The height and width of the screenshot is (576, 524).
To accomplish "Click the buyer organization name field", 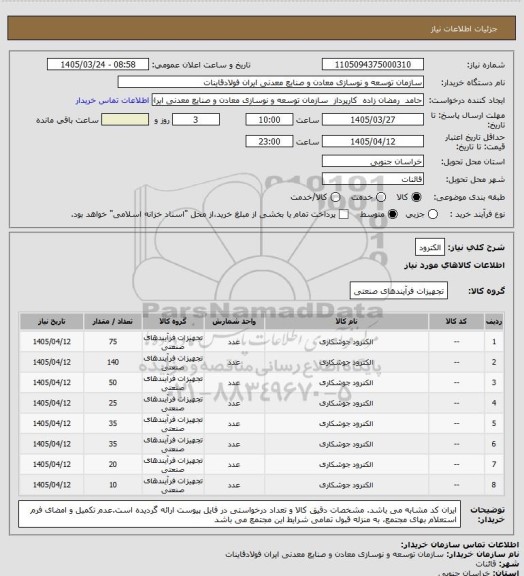I will click(270, 82).
